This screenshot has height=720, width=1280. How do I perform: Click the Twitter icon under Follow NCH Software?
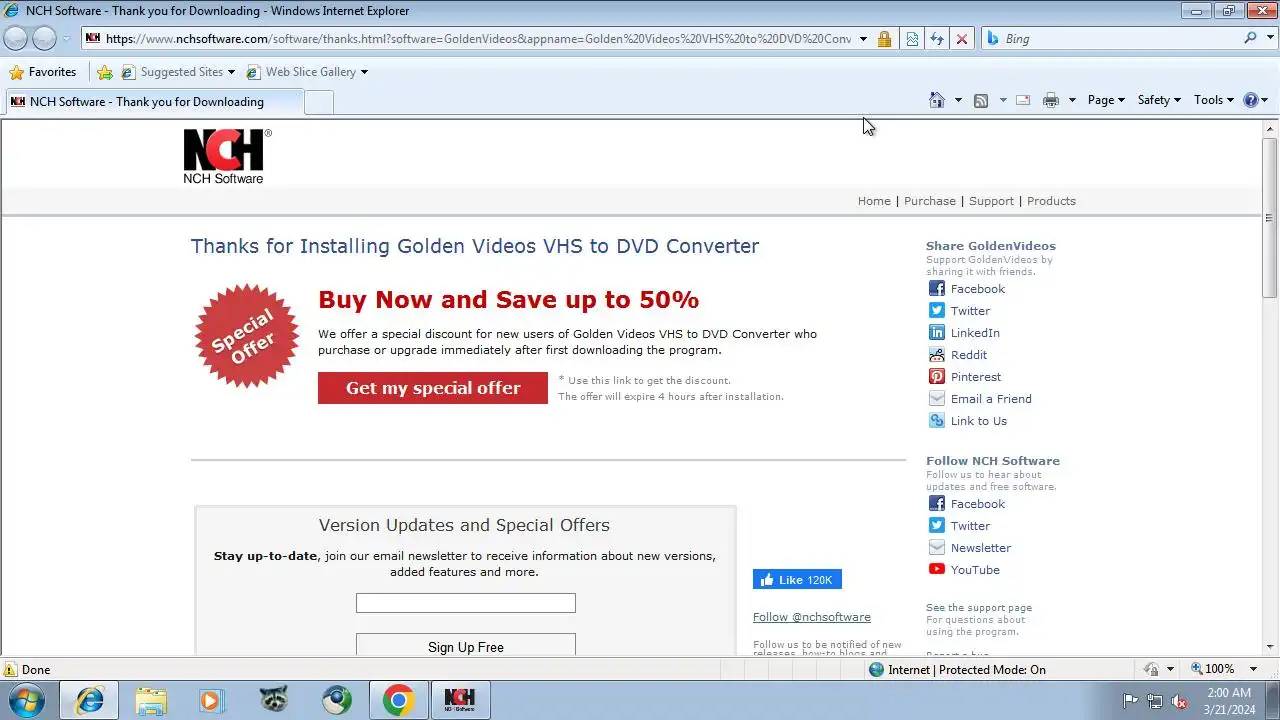(x=937, y=526)
